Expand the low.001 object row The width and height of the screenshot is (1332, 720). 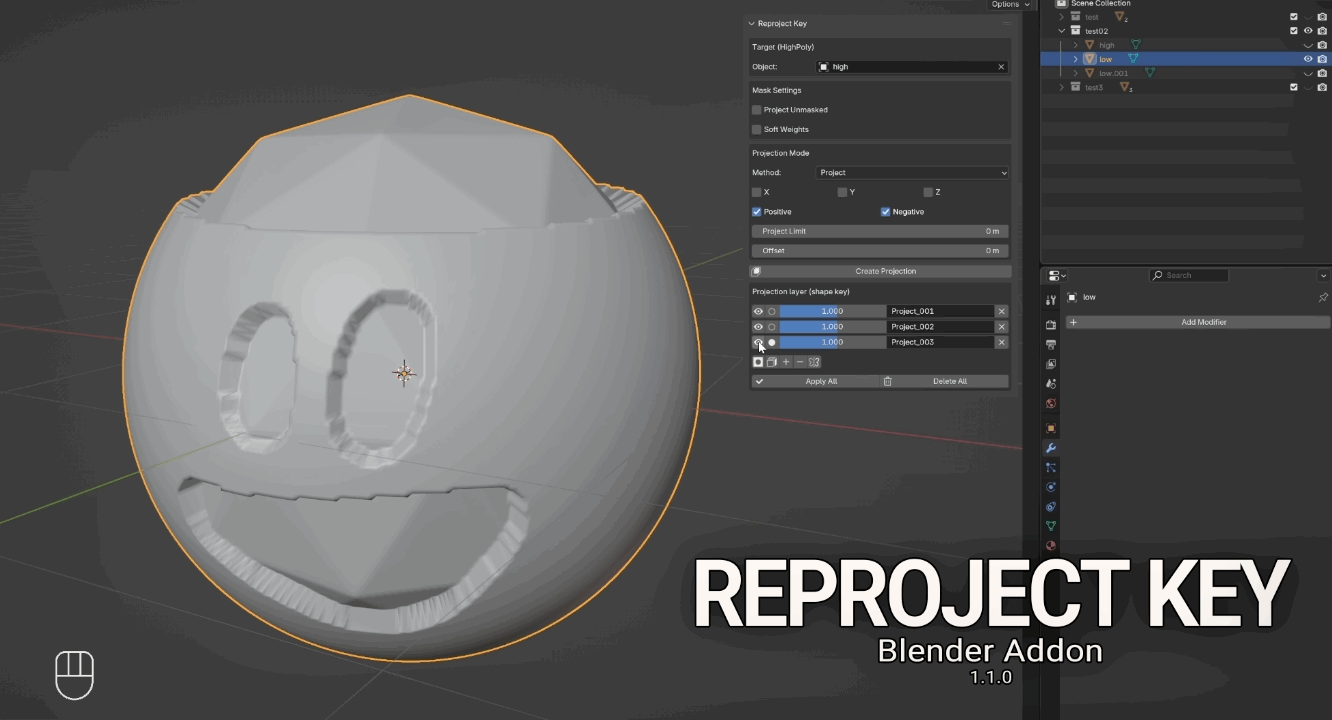click(1076, 73)
